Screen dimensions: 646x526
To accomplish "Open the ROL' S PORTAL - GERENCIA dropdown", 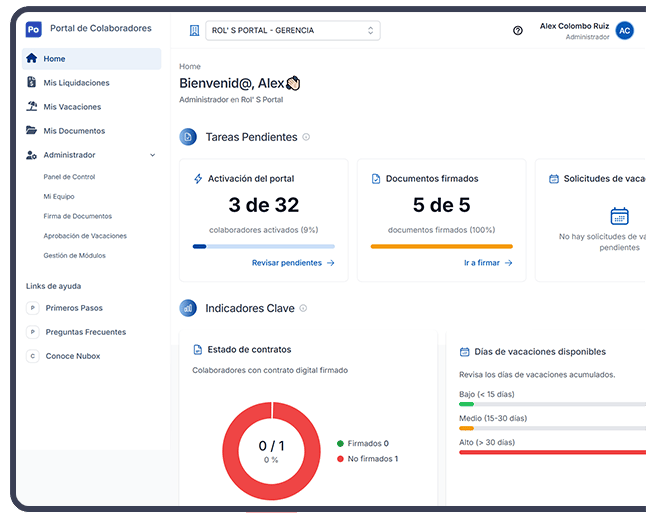I will click(293, 31).
